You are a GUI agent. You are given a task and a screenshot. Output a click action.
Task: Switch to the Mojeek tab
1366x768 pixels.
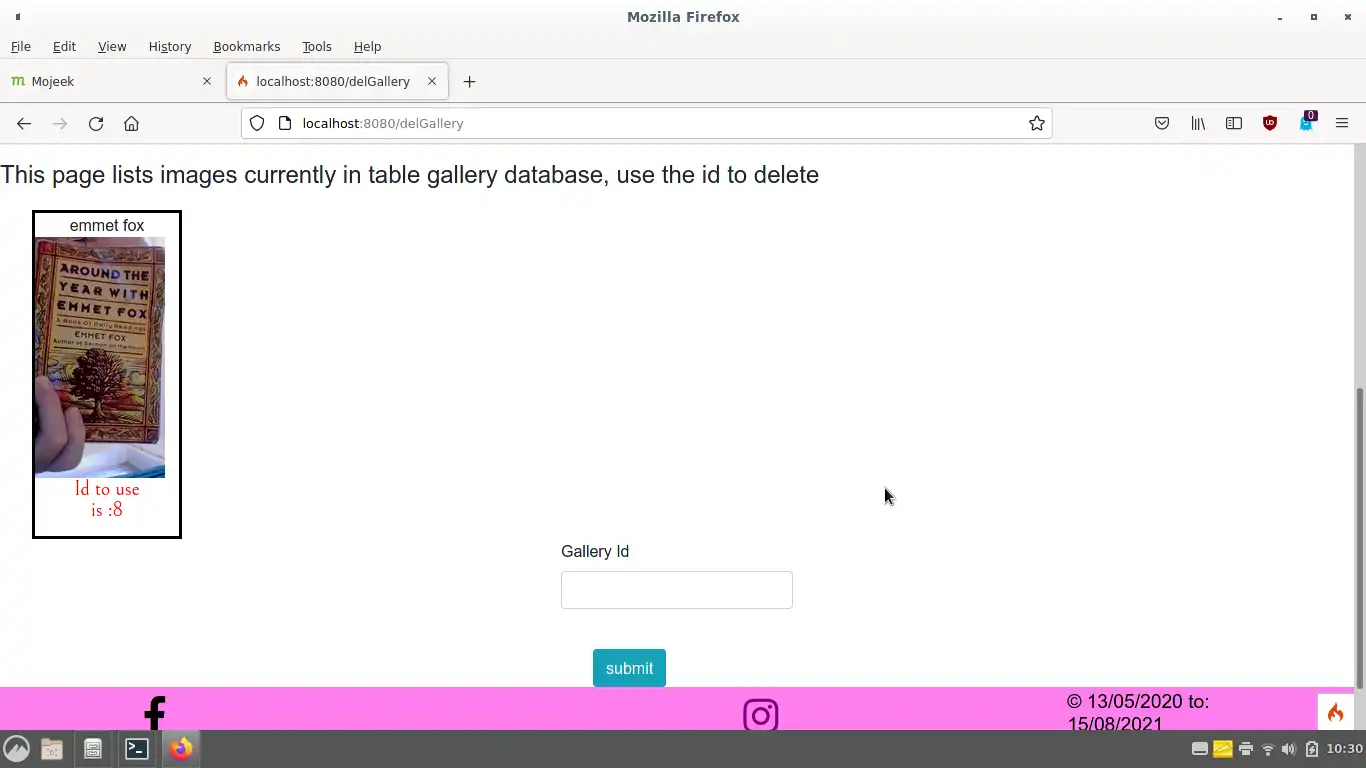pos(112,81)
